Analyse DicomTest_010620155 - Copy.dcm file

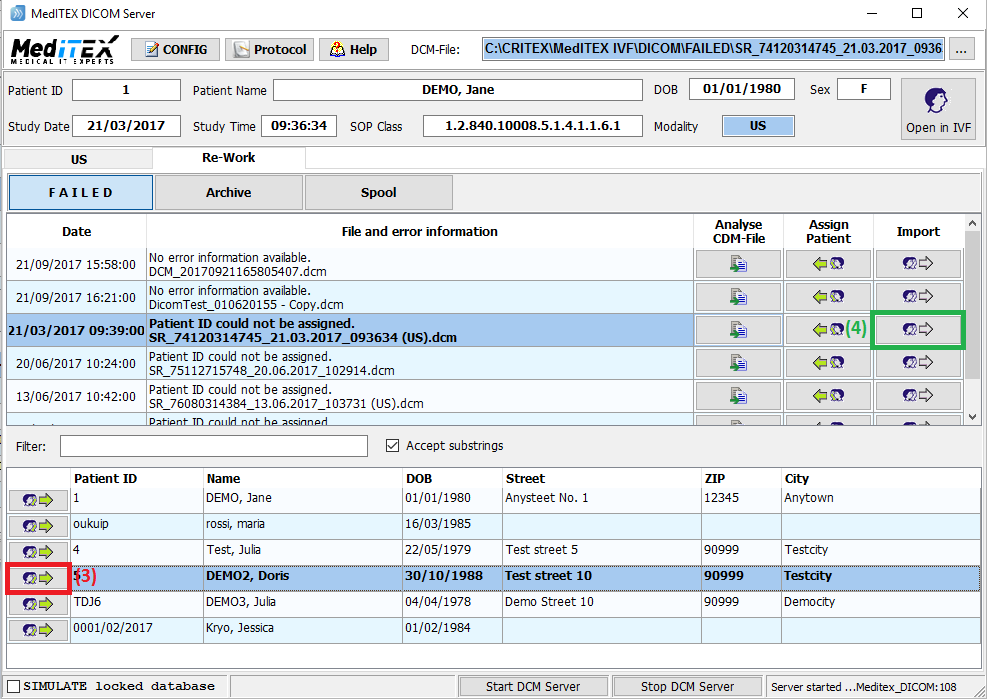click(738, 297)
